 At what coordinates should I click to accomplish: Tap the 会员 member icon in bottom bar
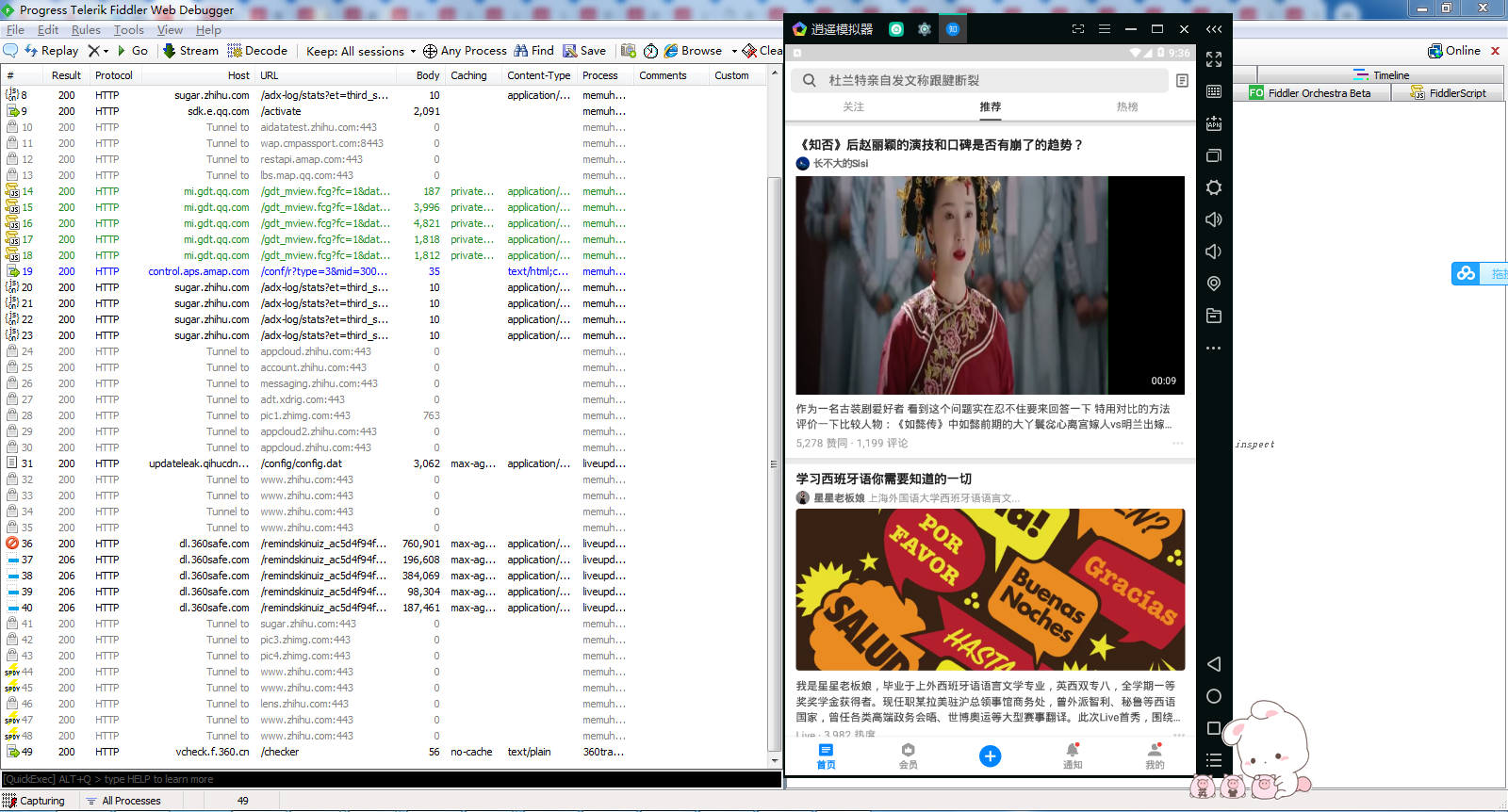[909, 756]
